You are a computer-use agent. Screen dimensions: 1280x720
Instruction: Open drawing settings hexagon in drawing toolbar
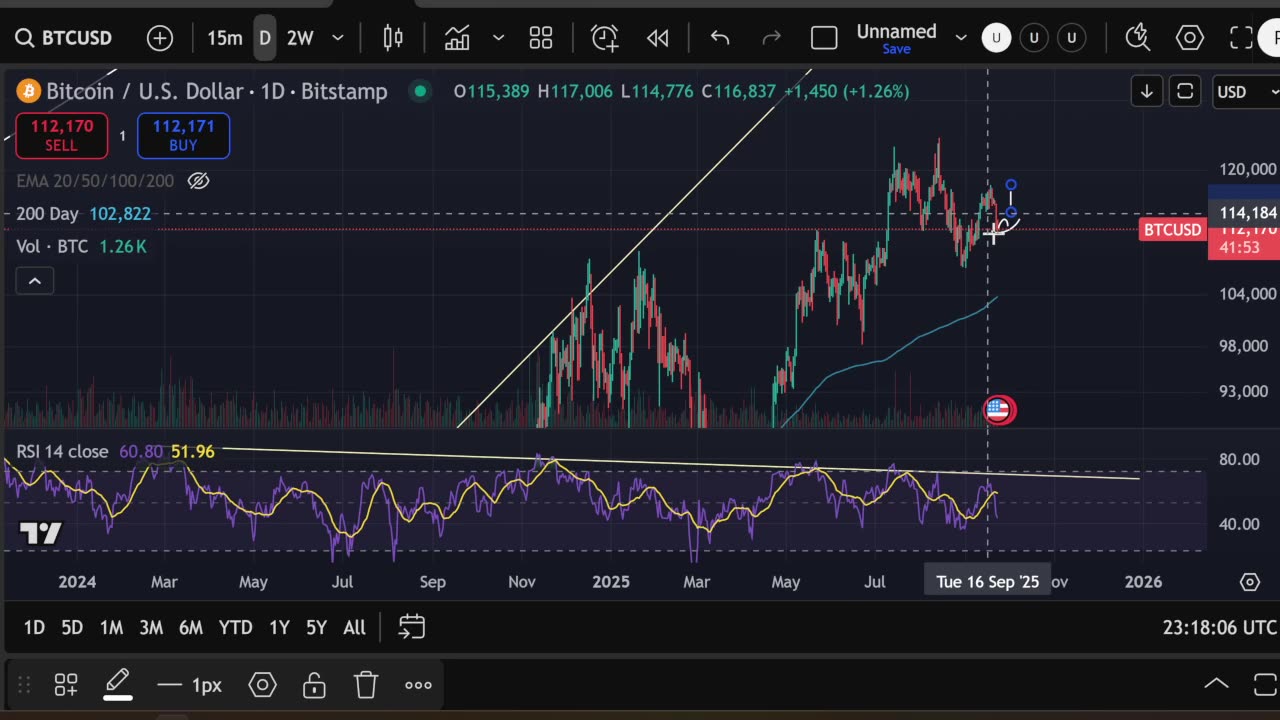click(262, 685)
